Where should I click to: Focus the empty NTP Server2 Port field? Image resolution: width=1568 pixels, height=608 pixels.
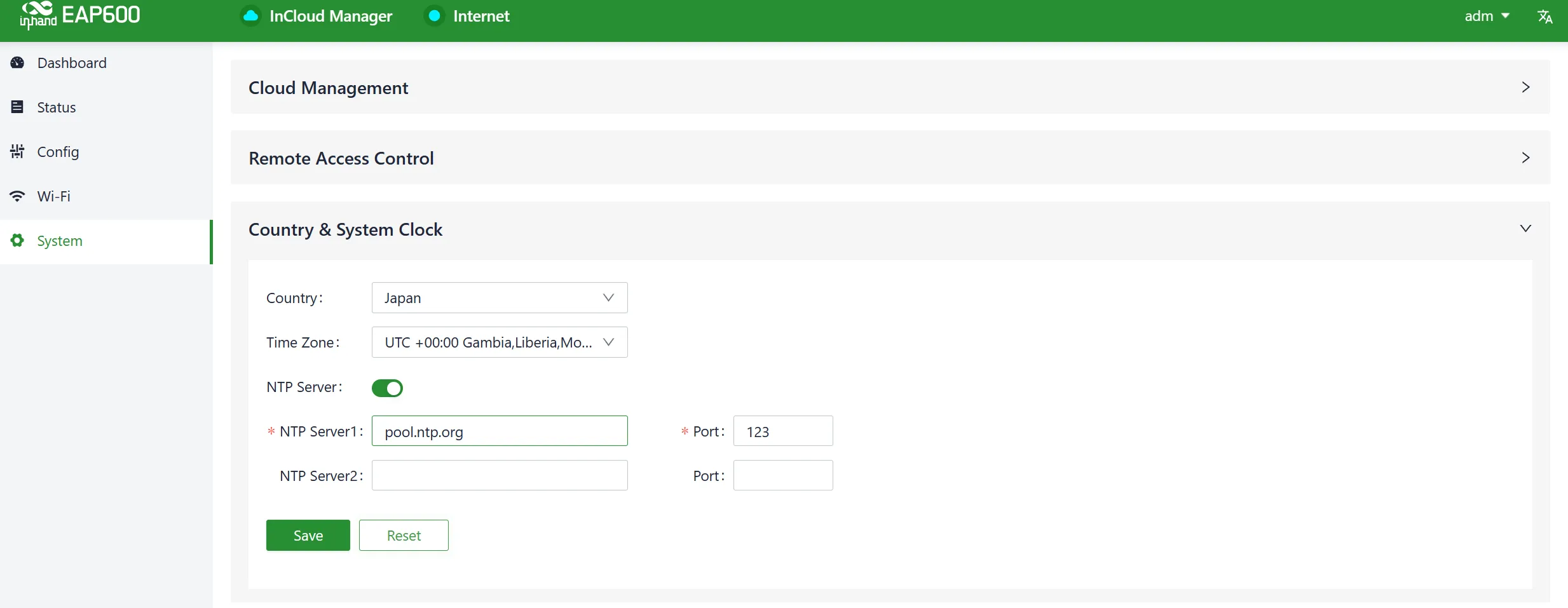(x=783, y=476)
